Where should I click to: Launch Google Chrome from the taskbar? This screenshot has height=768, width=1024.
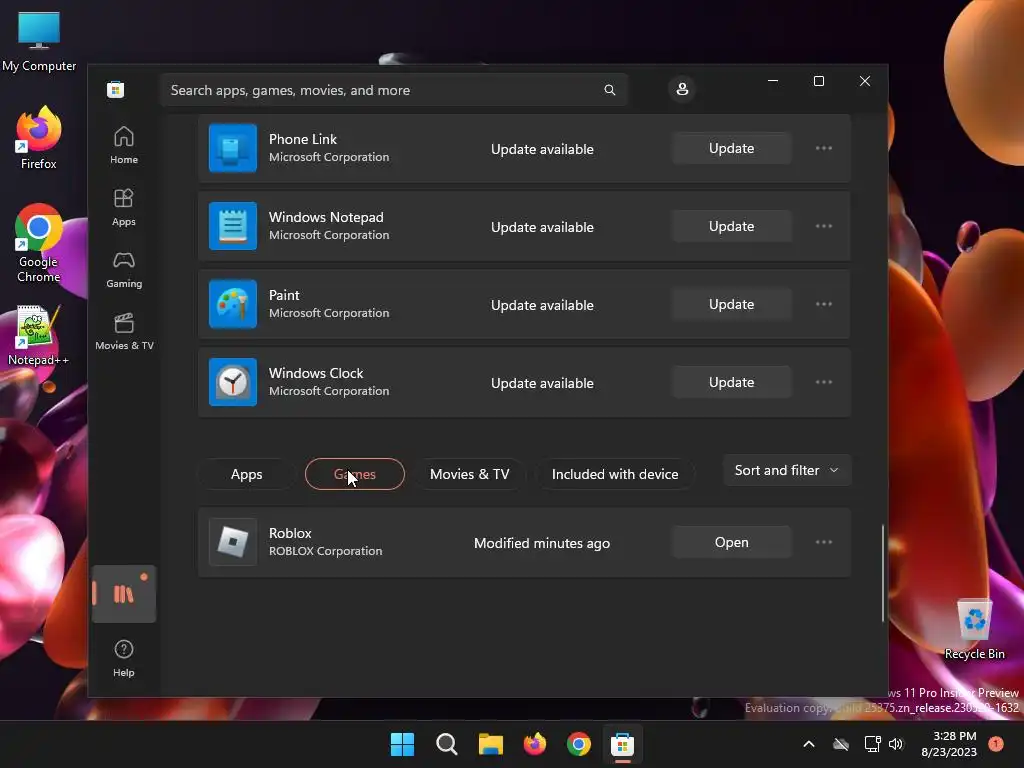(x=579, y=744)
